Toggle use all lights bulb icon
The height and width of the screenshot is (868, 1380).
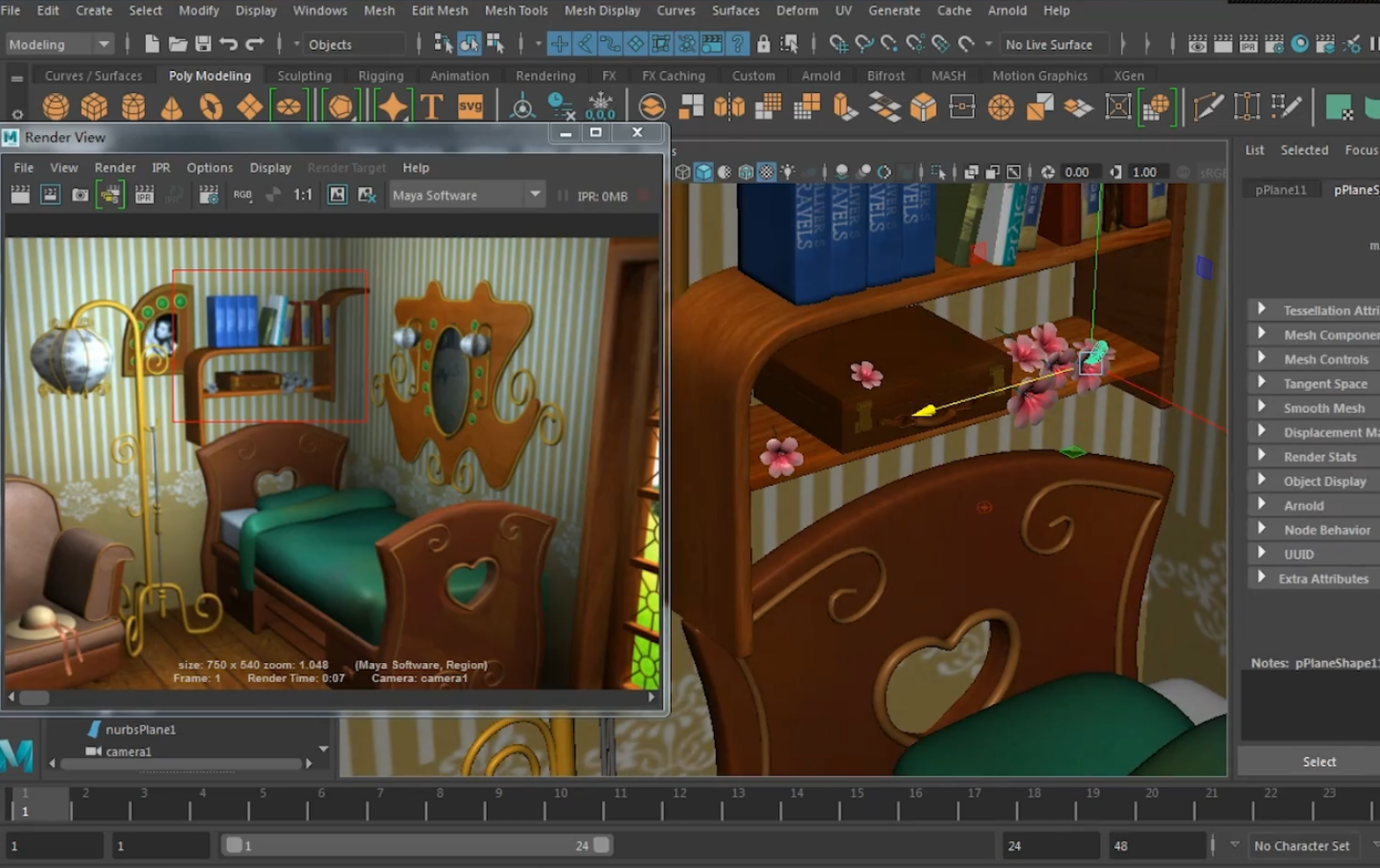click(788, 172)
